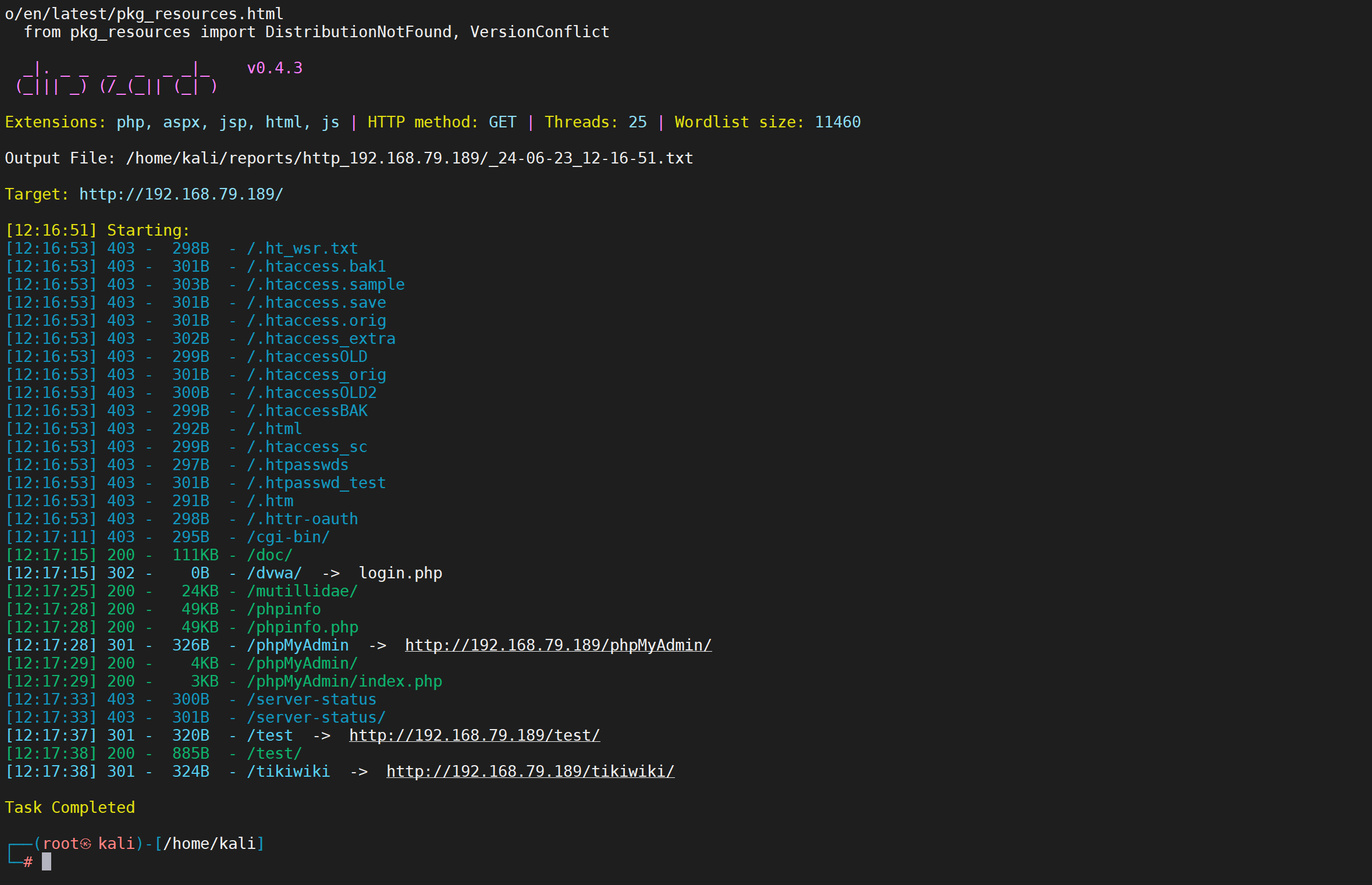
Task: Click the v0.4.3 version label
Action: point(275,68)
